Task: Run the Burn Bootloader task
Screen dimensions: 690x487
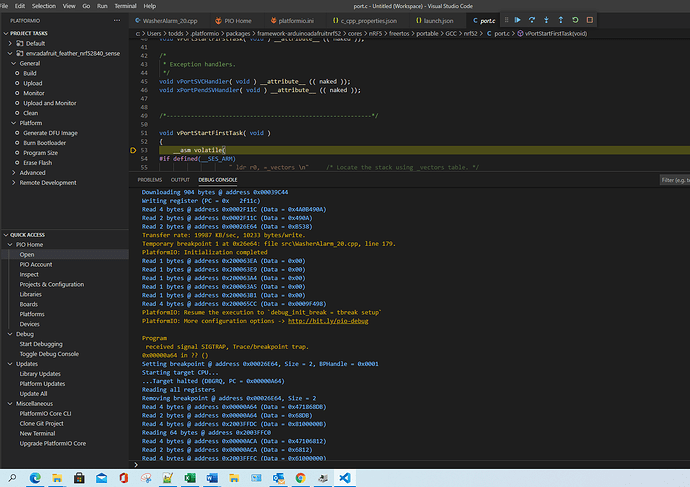Action: point(44,143)
